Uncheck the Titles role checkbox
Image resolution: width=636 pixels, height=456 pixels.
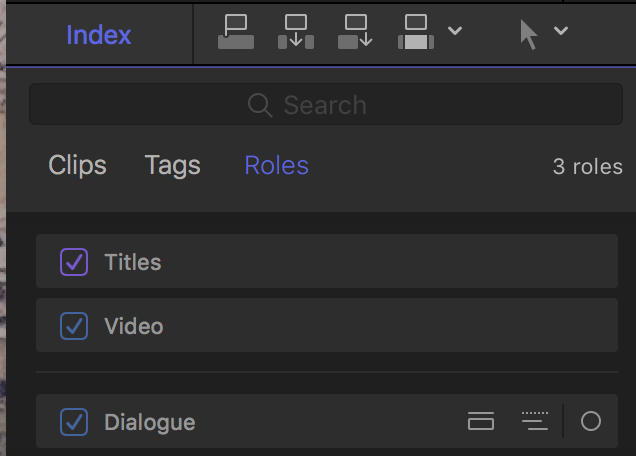point(74,262)
